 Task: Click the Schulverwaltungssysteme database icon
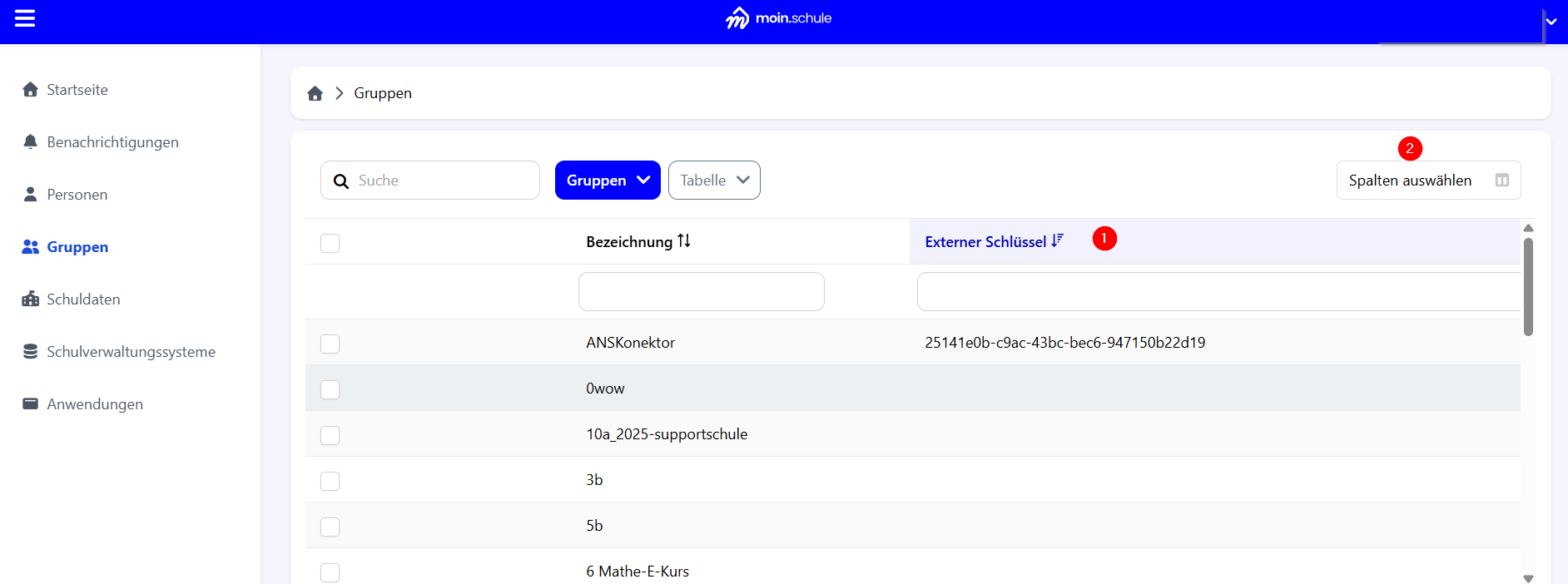click(x=31, y=351)
